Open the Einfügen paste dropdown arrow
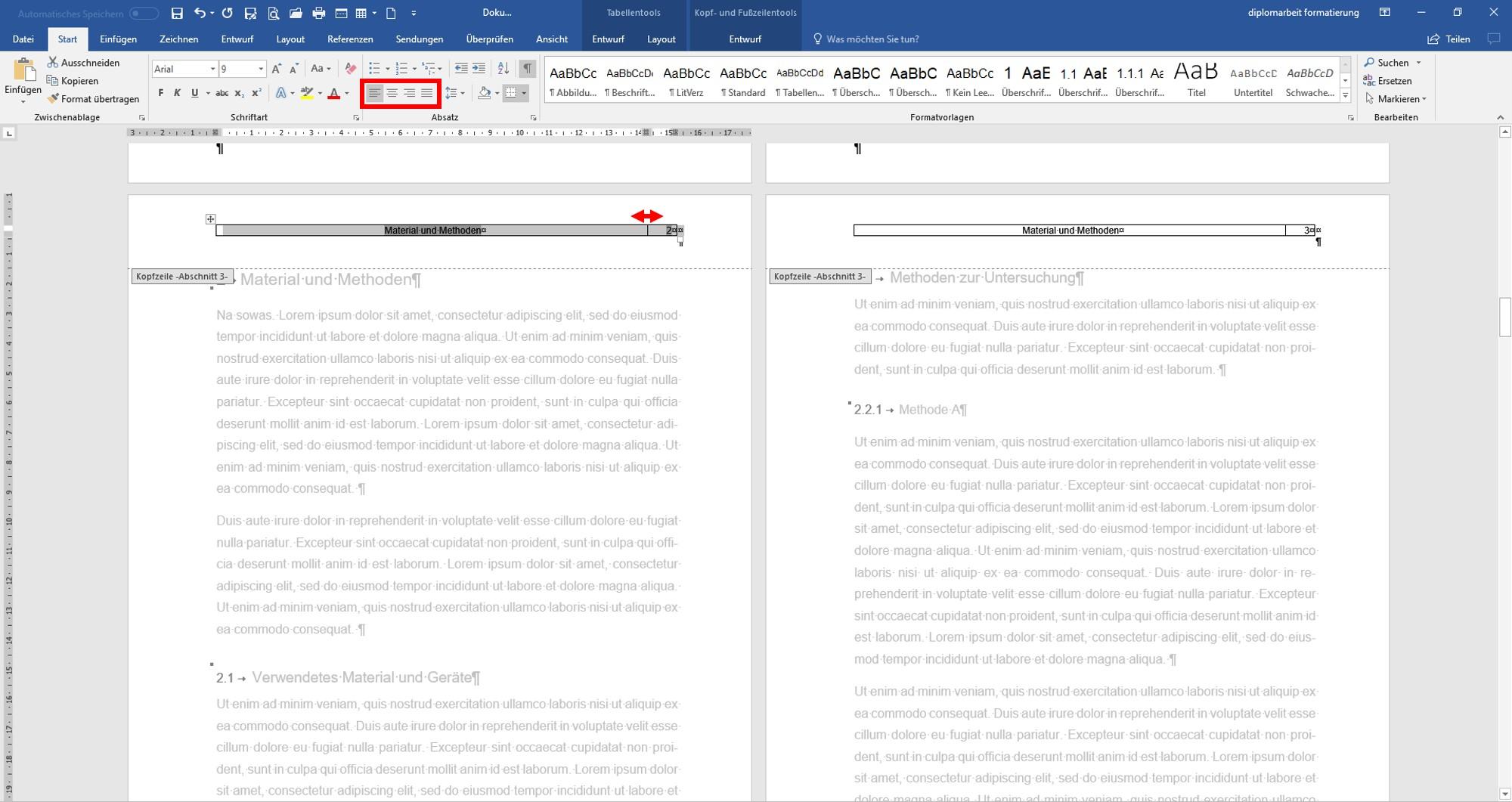Image resolution: width=1512 pixels, height=802 pixels. coord(23,101)
